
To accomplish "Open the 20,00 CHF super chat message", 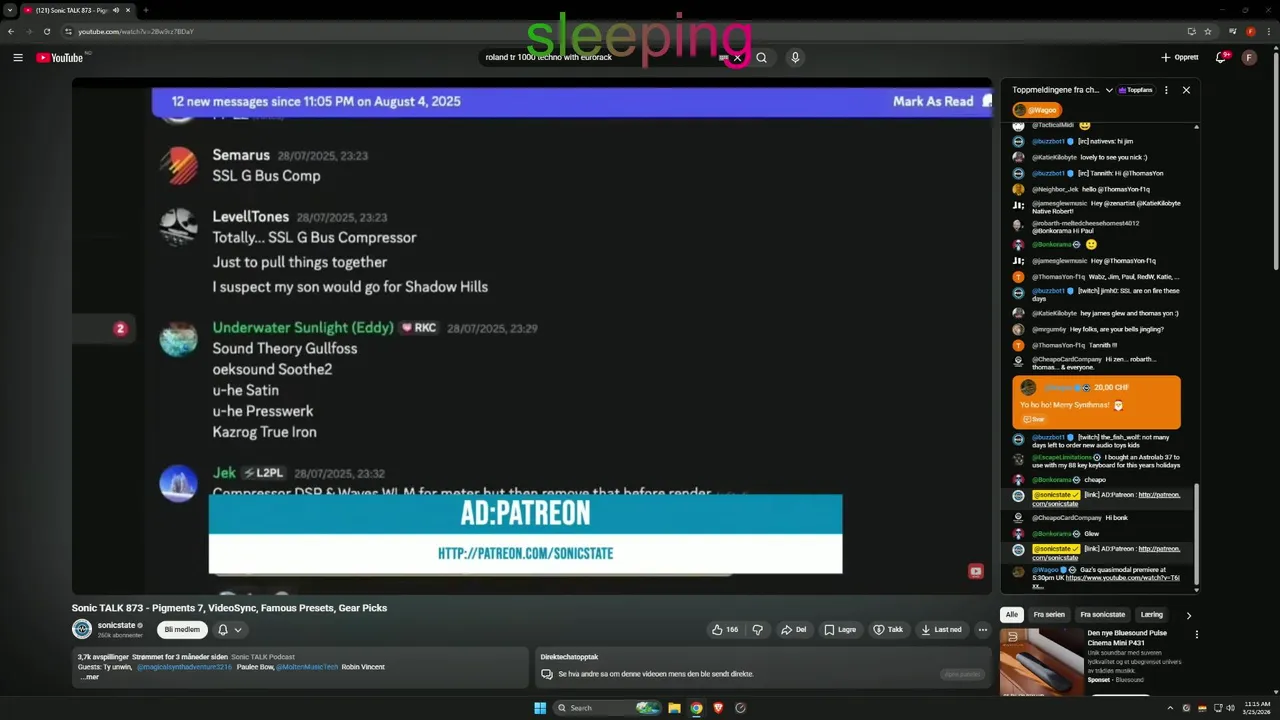I will point(1096,401).
